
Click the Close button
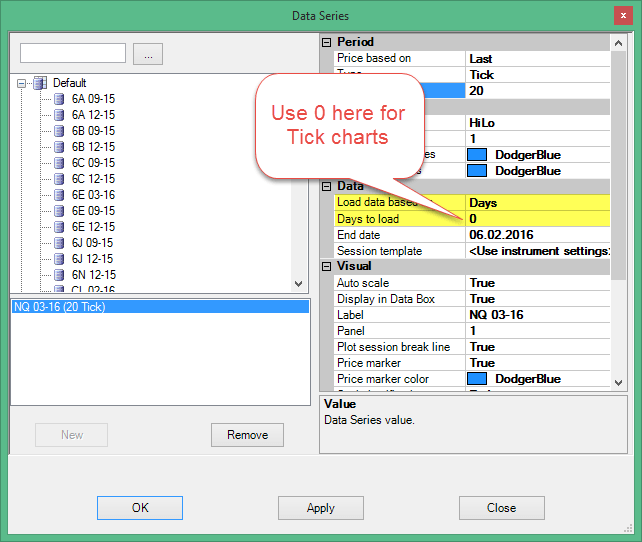click(502, 508)
